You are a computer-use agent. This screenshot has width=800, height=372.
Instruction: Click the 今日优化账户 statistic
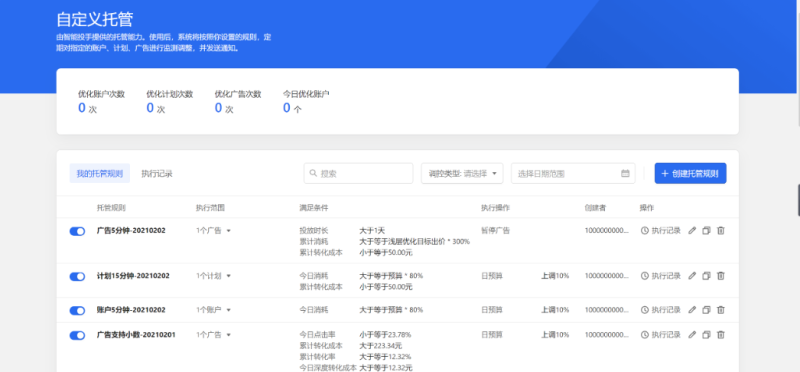pyautogui.click(x=306, y=101)
